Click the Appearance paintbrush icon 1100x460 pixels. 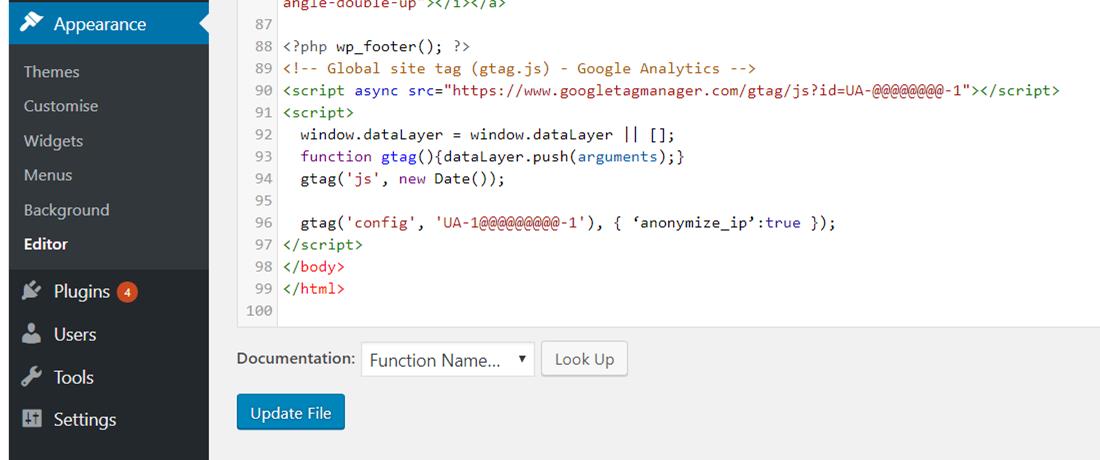[x=32, y=22]
